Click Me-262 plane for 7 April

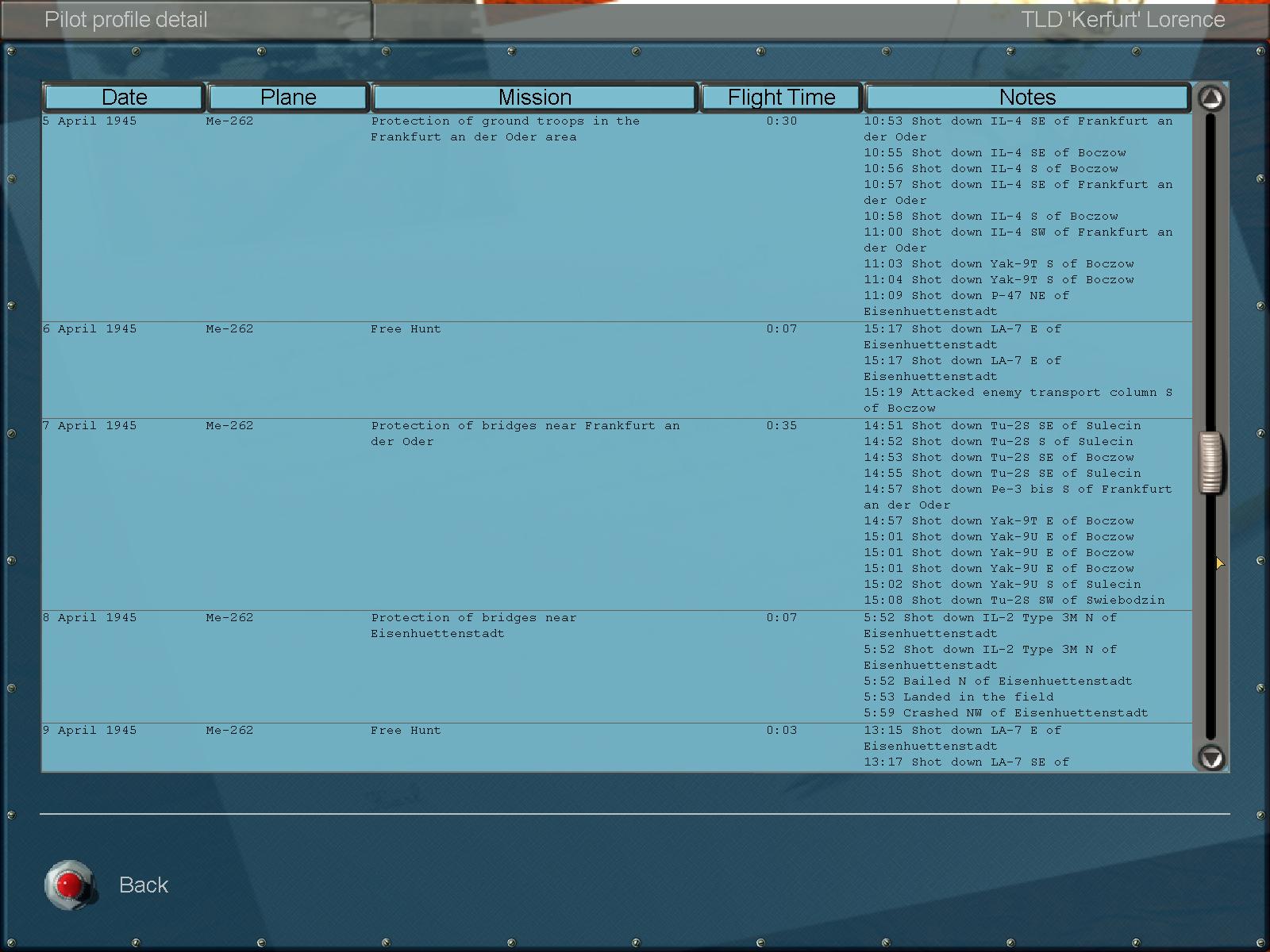[229, 426]
